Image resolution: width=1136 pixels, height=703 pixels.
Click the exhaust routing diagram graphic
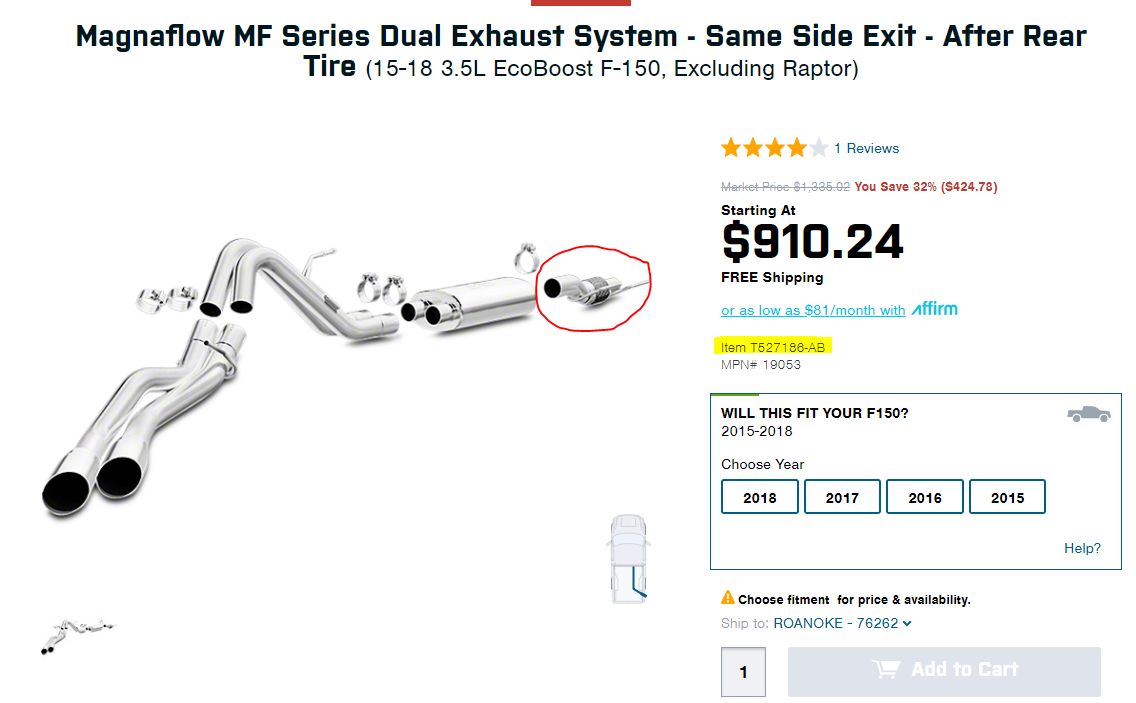[x=629, y=558]
